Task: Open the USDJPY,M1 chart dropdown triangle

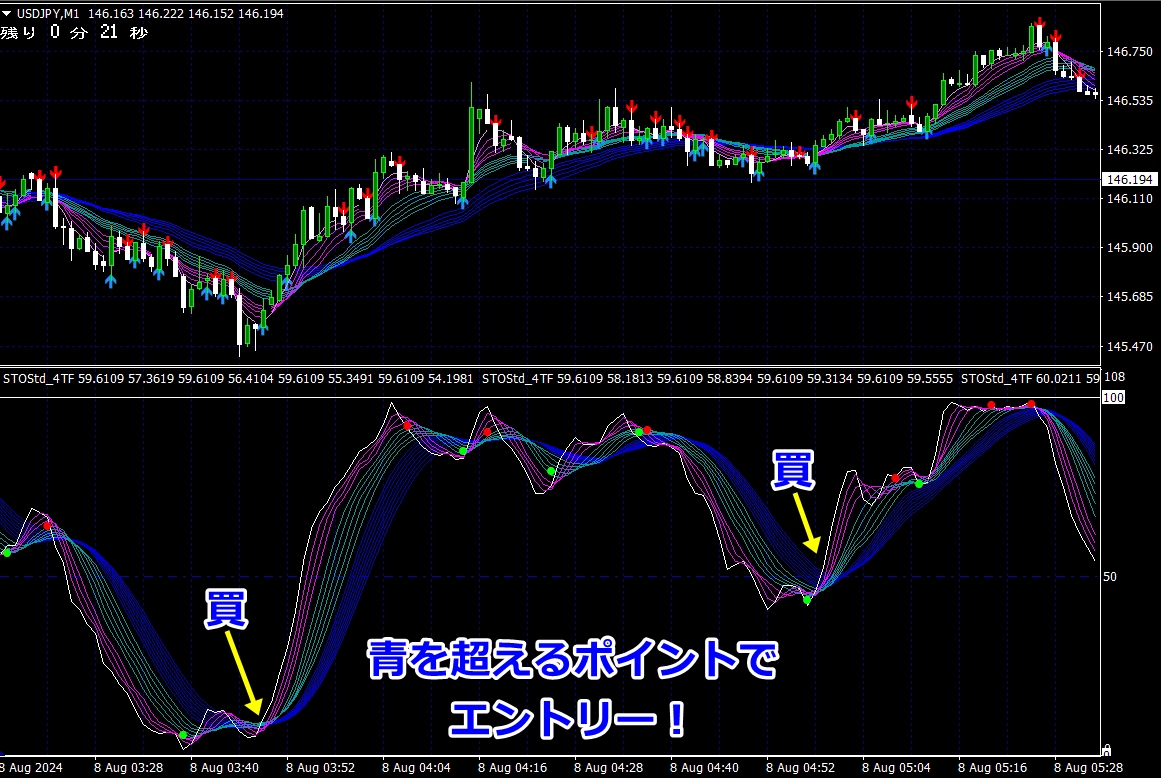Action: pos(7,12)
